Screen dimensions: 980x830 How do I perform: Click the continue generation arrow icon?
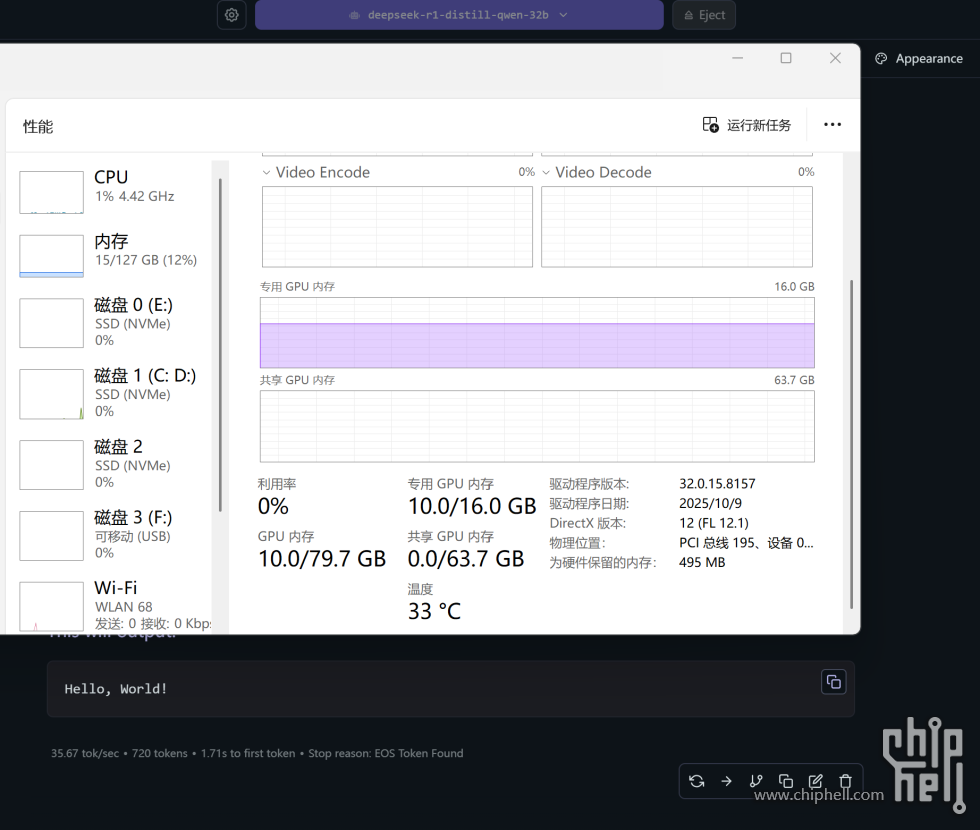[727, 781]
